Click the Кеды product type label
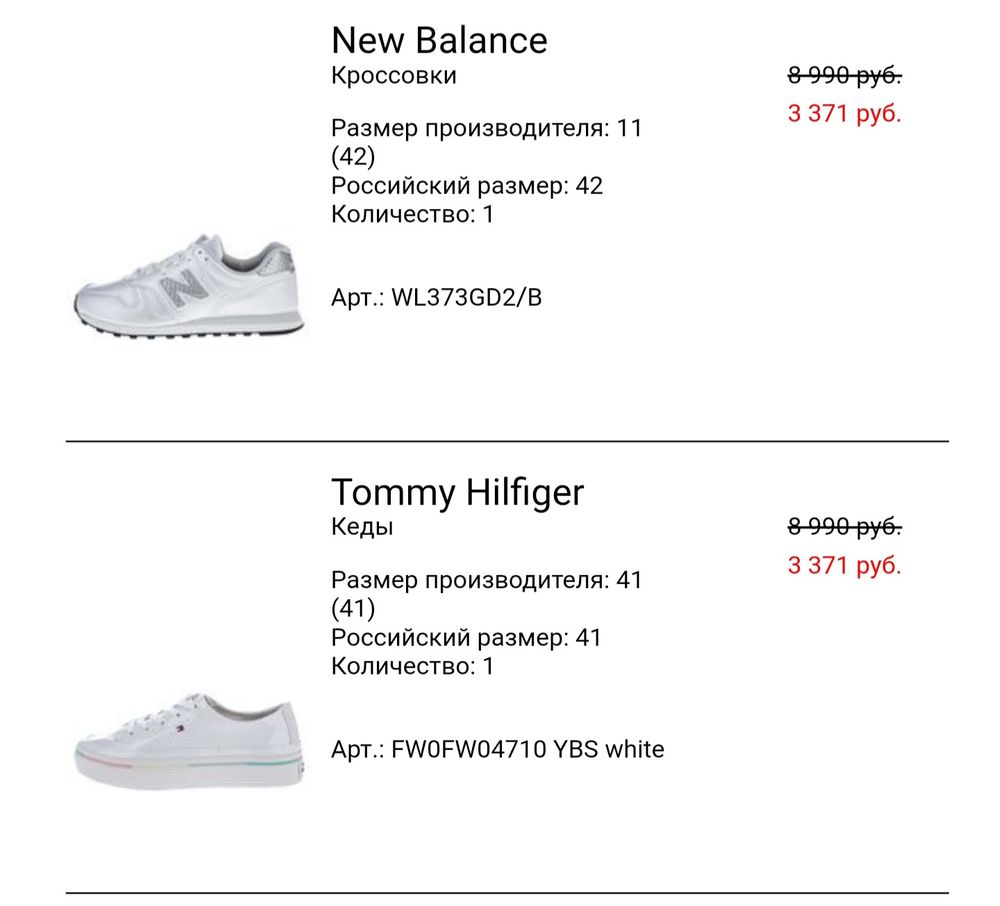The image size is (1000, 906). coord(362,527)
